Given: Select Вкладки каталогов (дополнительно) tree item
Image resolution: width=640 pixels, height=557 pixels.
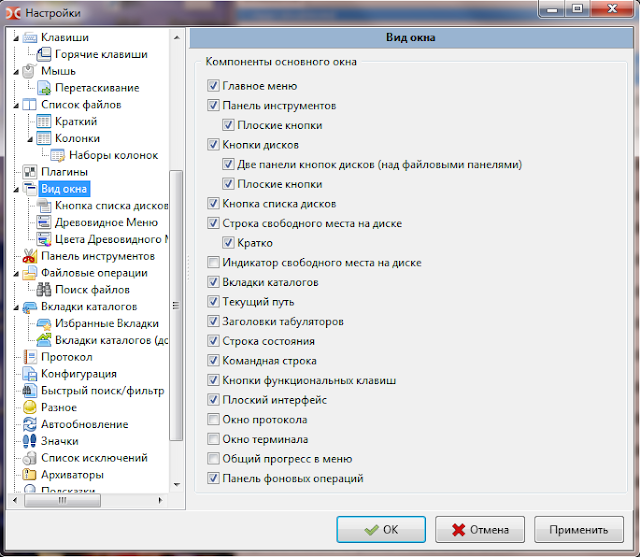Looking at the screenshot, I should (111, 340).
